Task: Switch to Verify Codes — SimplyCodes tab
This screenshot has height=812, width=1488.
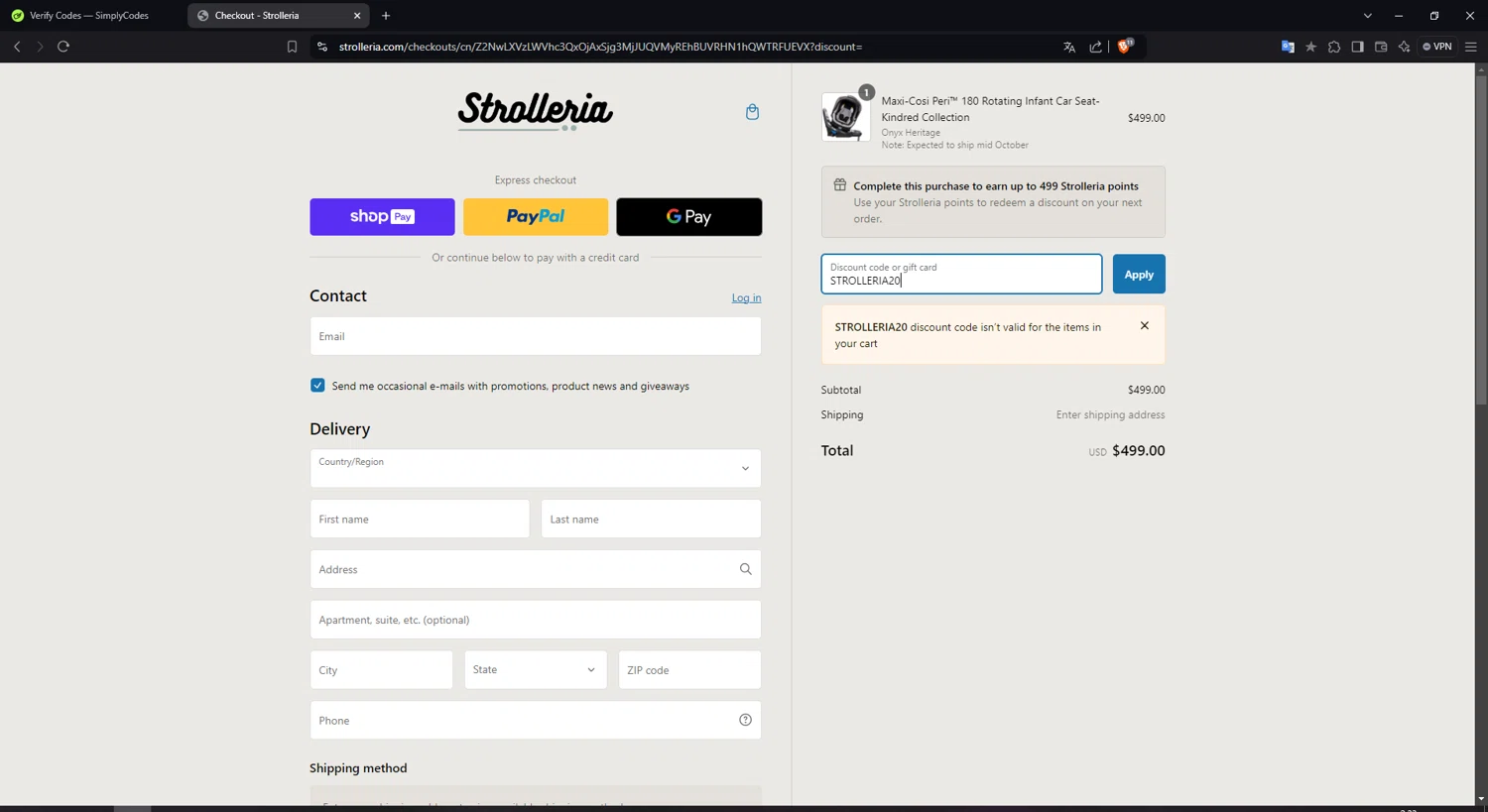Action: coord(89,16)
